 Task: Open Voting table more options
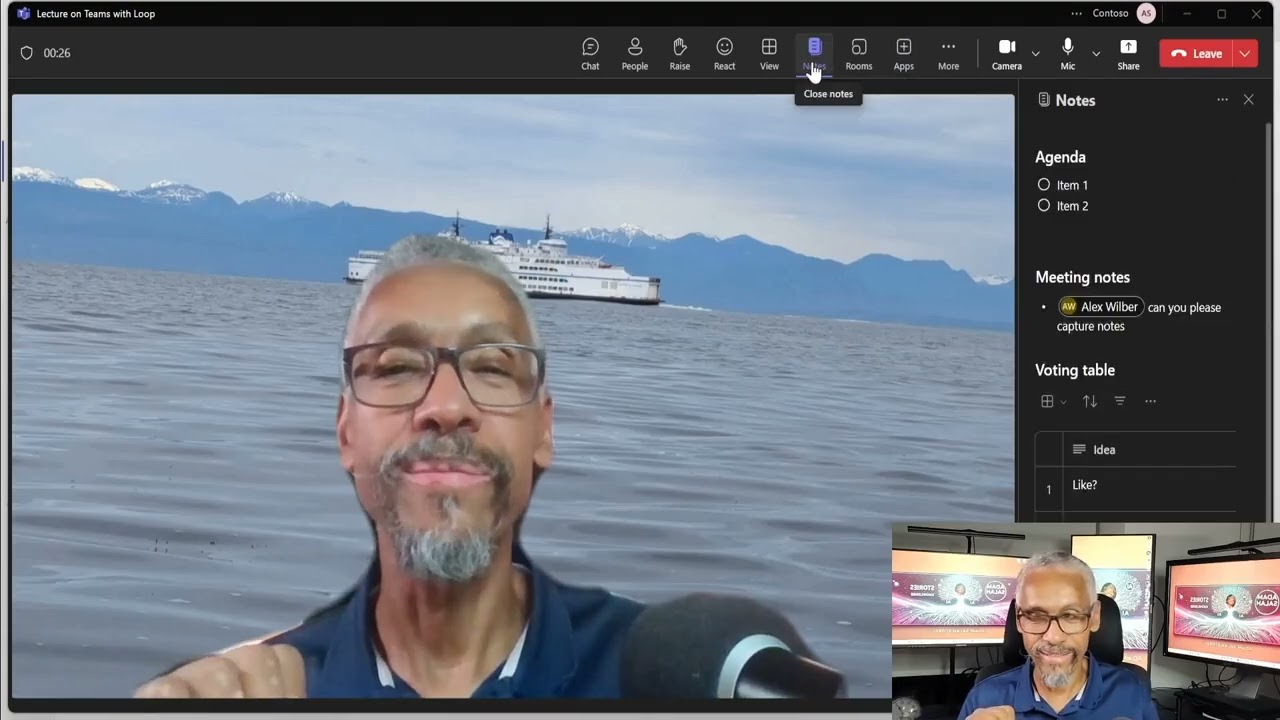(1150, 401)
